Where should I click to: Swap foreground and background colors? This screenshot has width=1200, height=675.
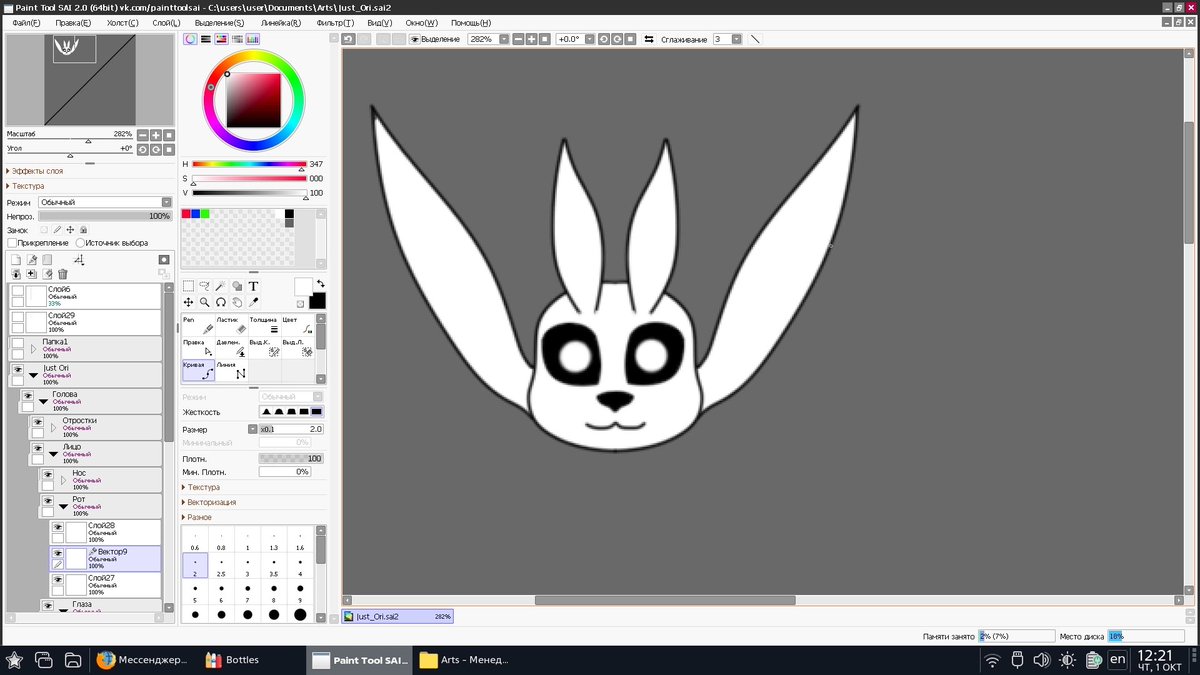pyautogui.click(x=320, y=284)
